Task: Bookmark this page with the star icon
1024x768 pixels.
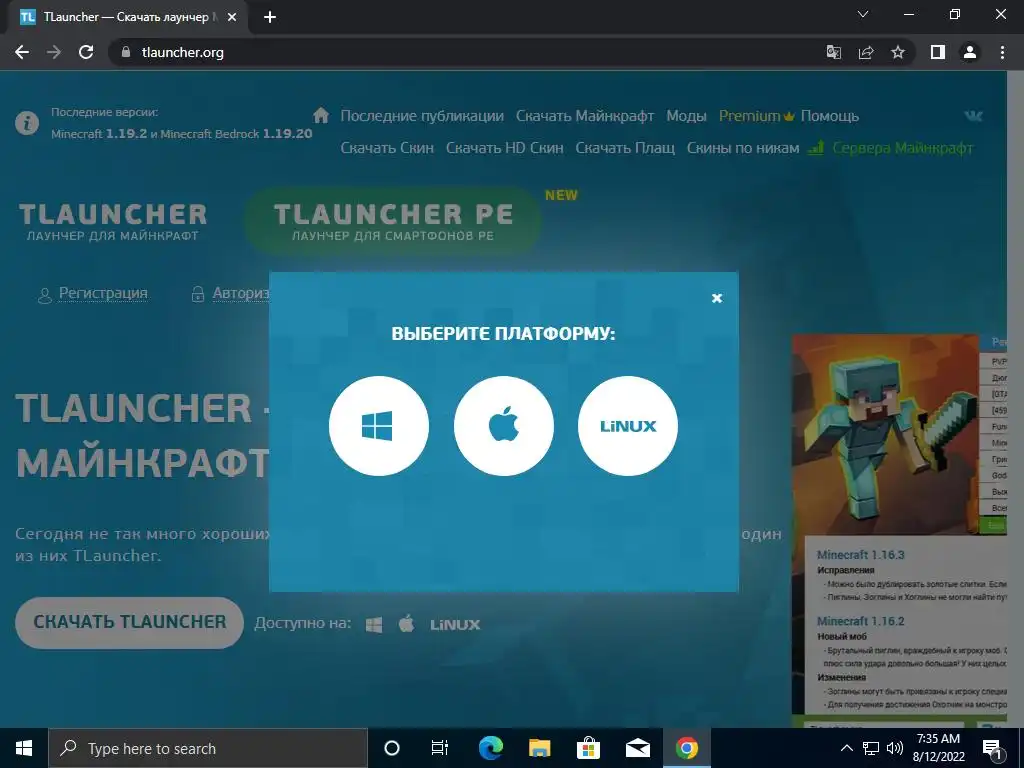Action: pos(898,52)
